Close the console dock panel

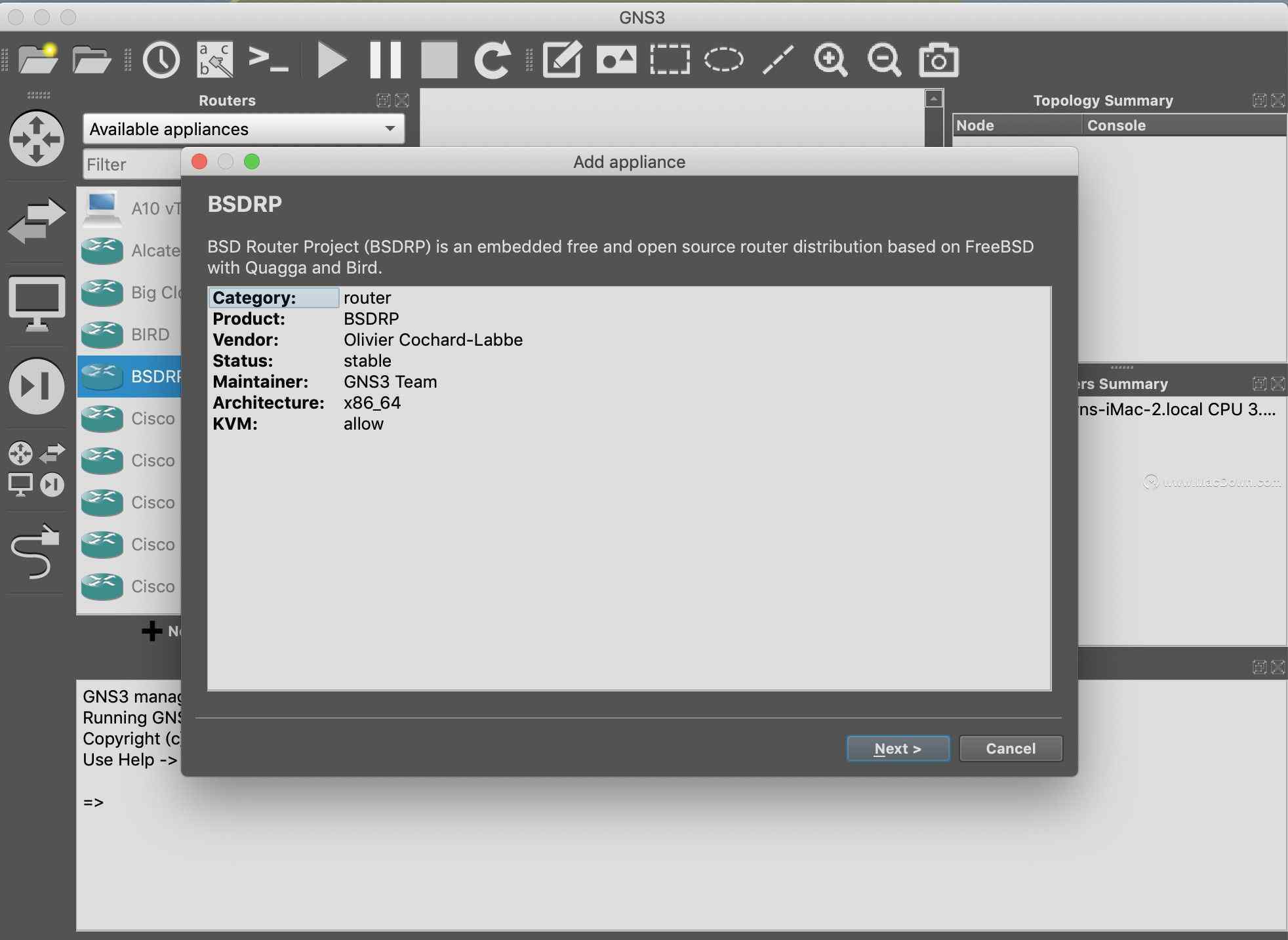pyautogui.click(x=1278, y=667)
